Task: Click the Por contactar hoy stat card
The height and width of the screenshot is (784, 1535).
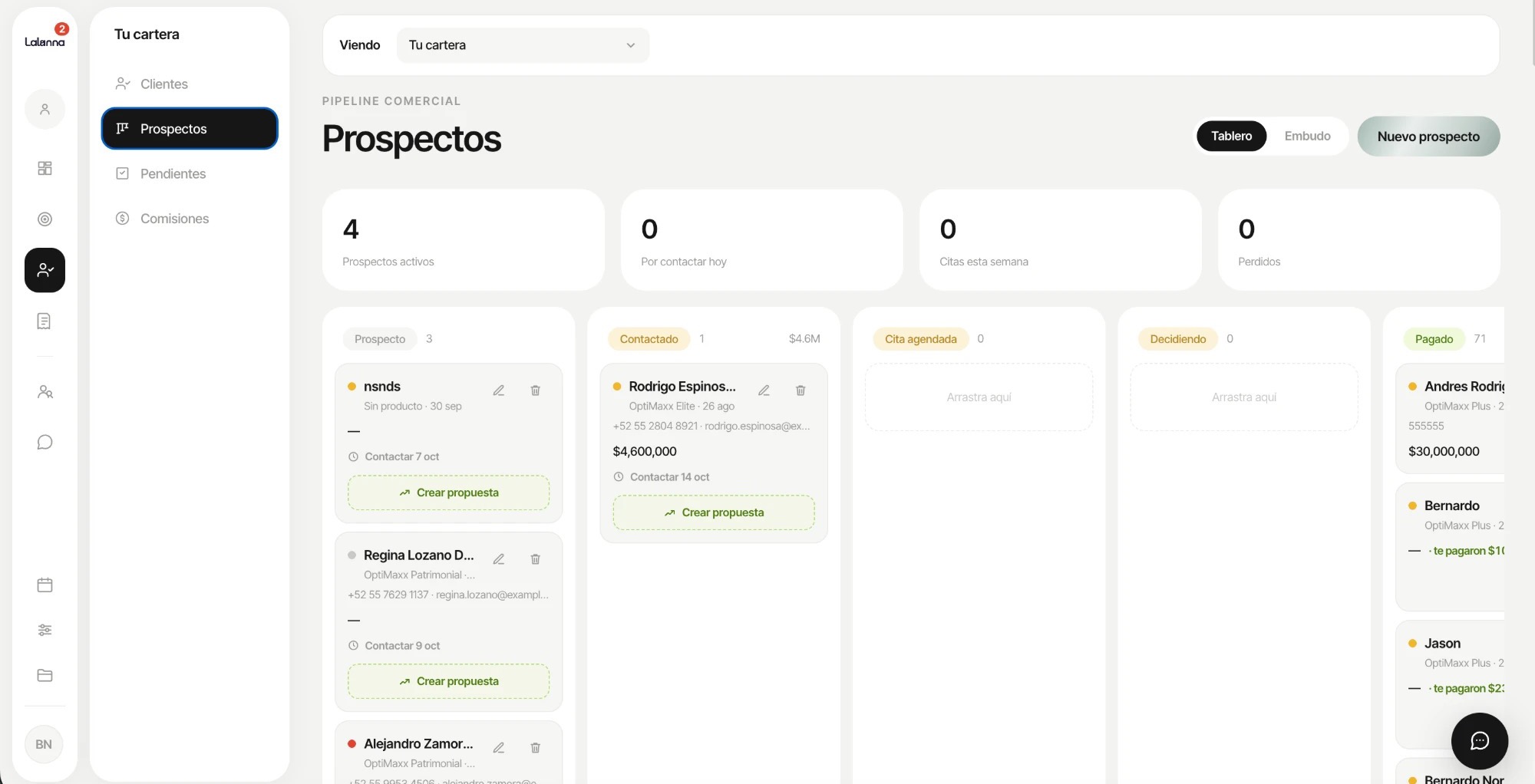Action: point(762,240)
